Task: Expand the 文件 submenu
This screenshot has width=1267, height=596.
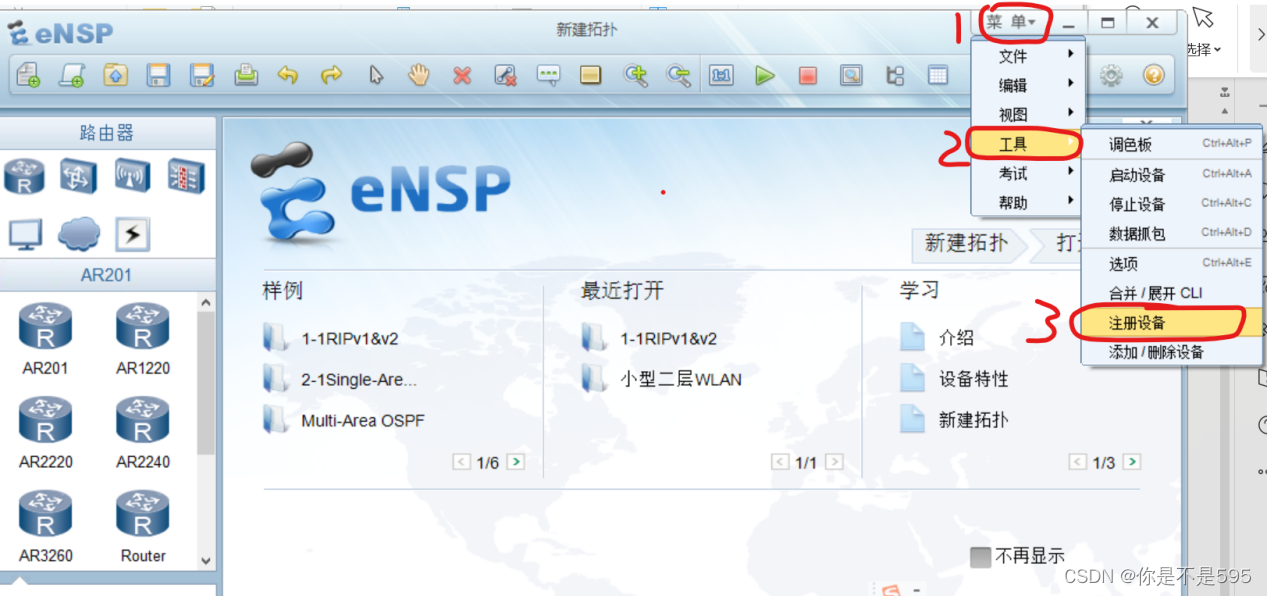Action: (1028, 56)
